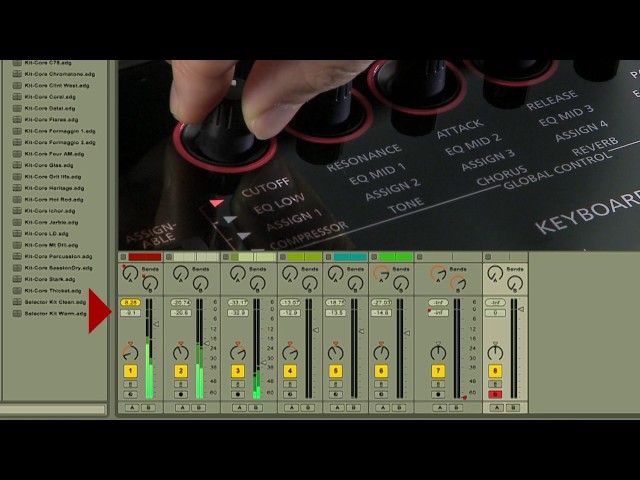Reset the yellow peak level display on track 1

click(131, 302)
